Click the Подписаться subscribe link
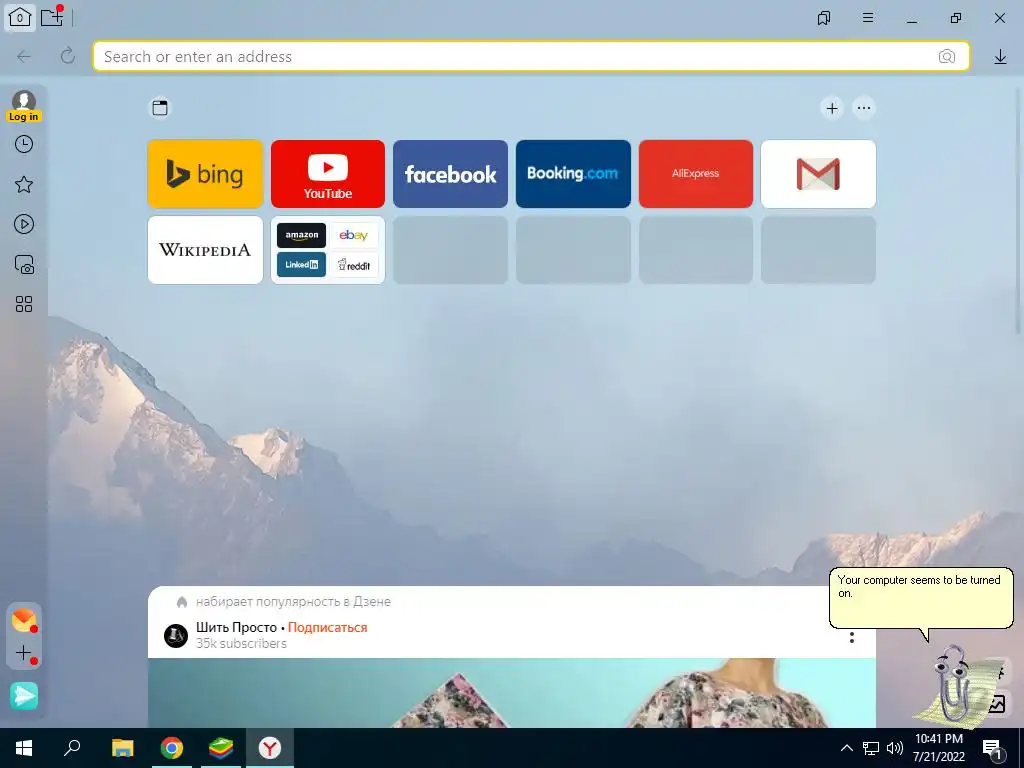The width and height of the screenshot is (1024, 768). (327, 628)
